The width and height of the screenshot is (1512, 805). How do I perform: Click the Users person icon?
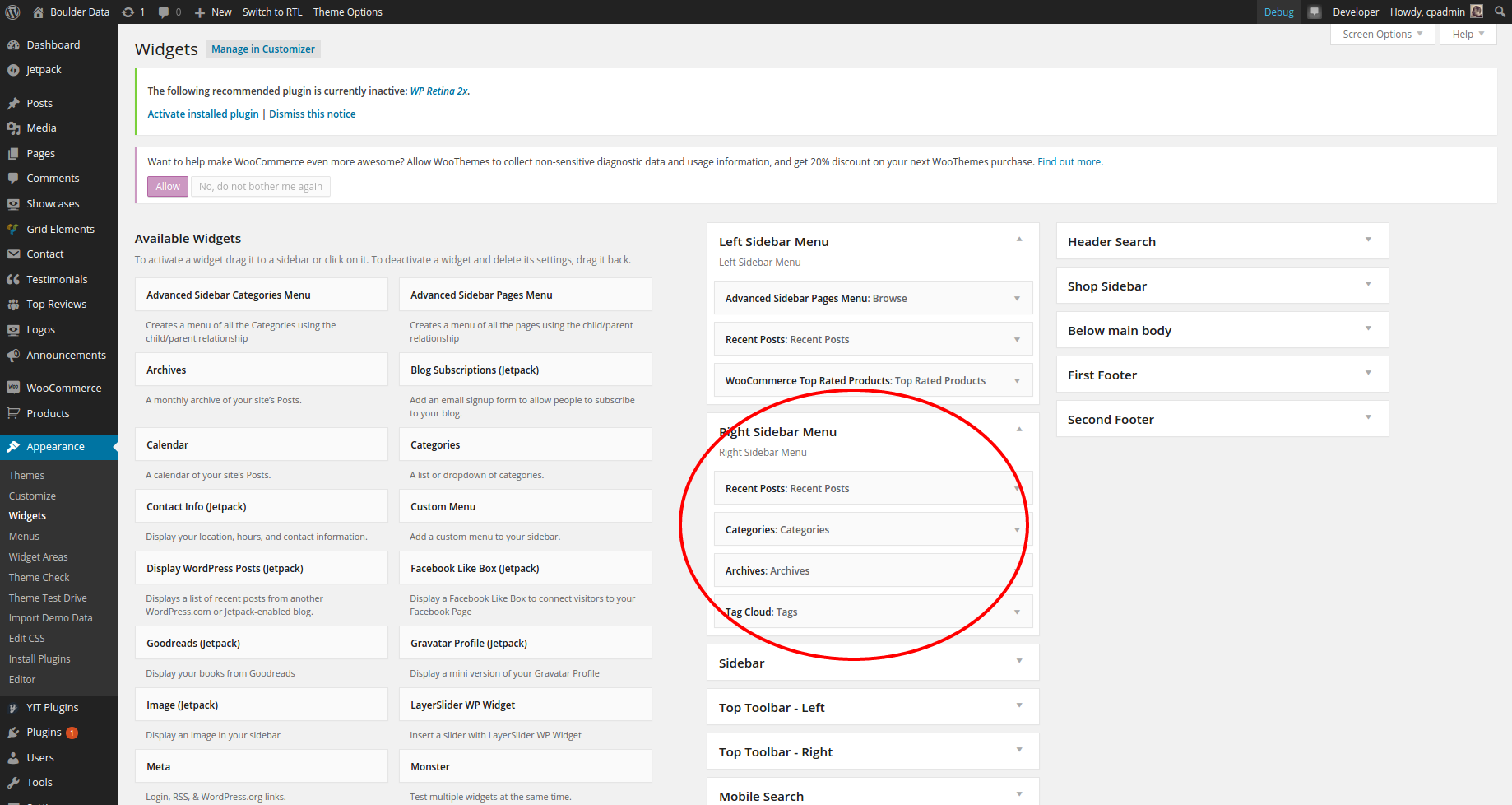[x=13, y=758]
